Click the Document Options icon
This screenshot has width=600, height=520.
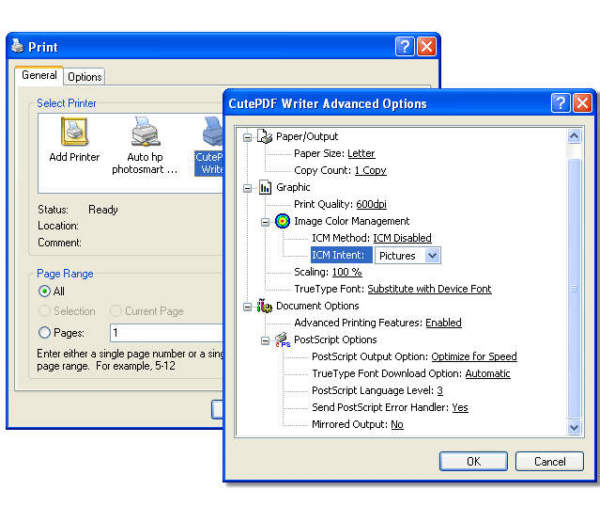264,306
